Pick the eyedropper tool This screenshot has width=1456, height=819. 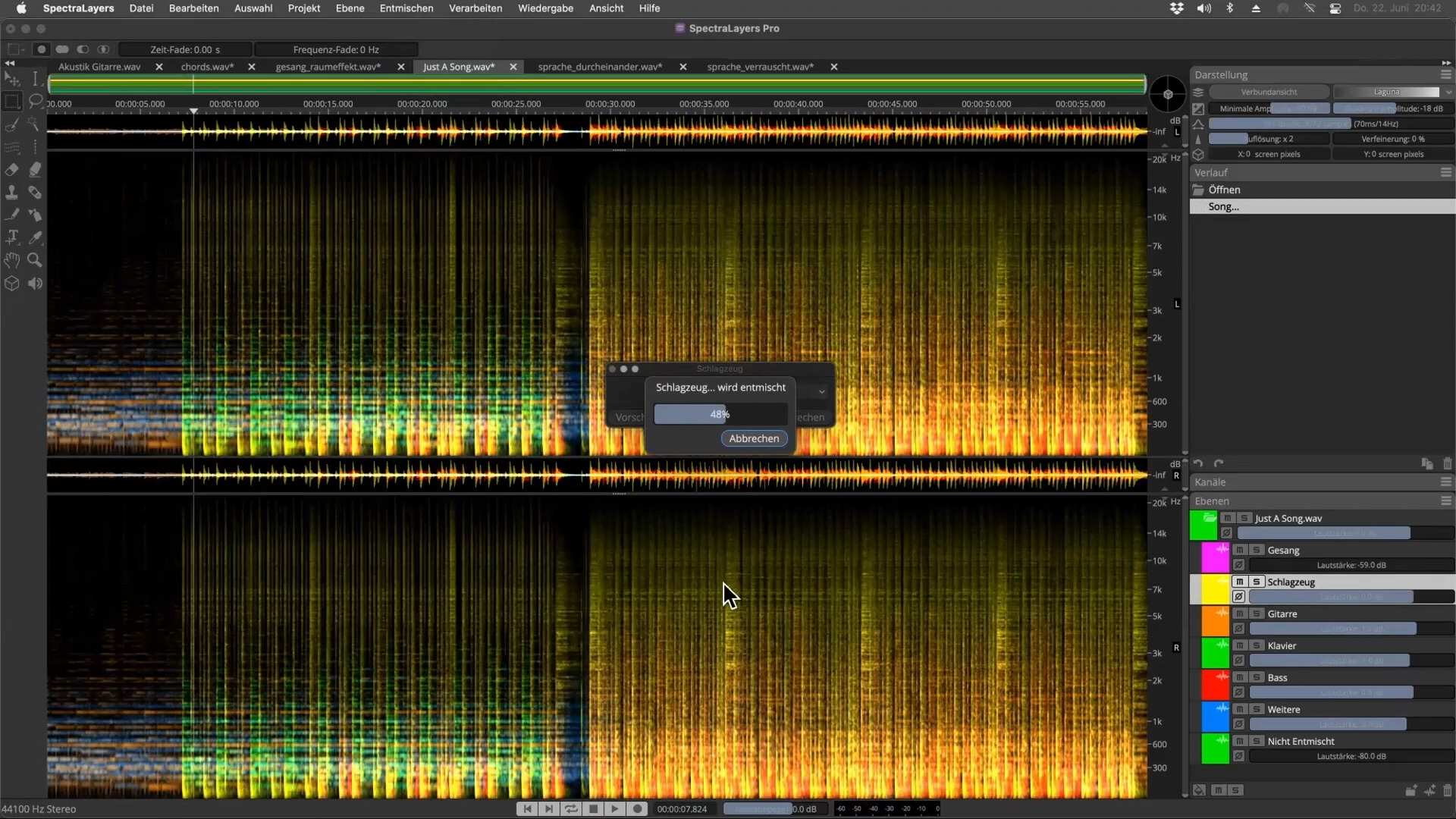point(35,238)
